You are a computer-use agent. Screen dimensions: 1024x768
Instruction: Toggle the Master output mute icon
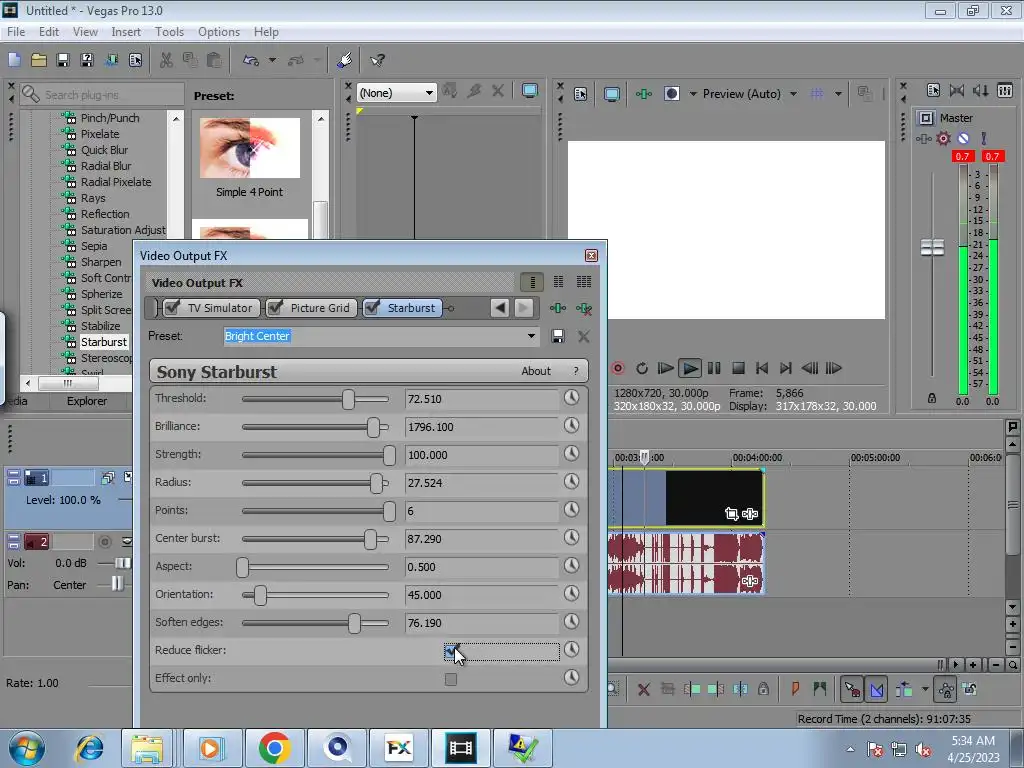(963, 138)
